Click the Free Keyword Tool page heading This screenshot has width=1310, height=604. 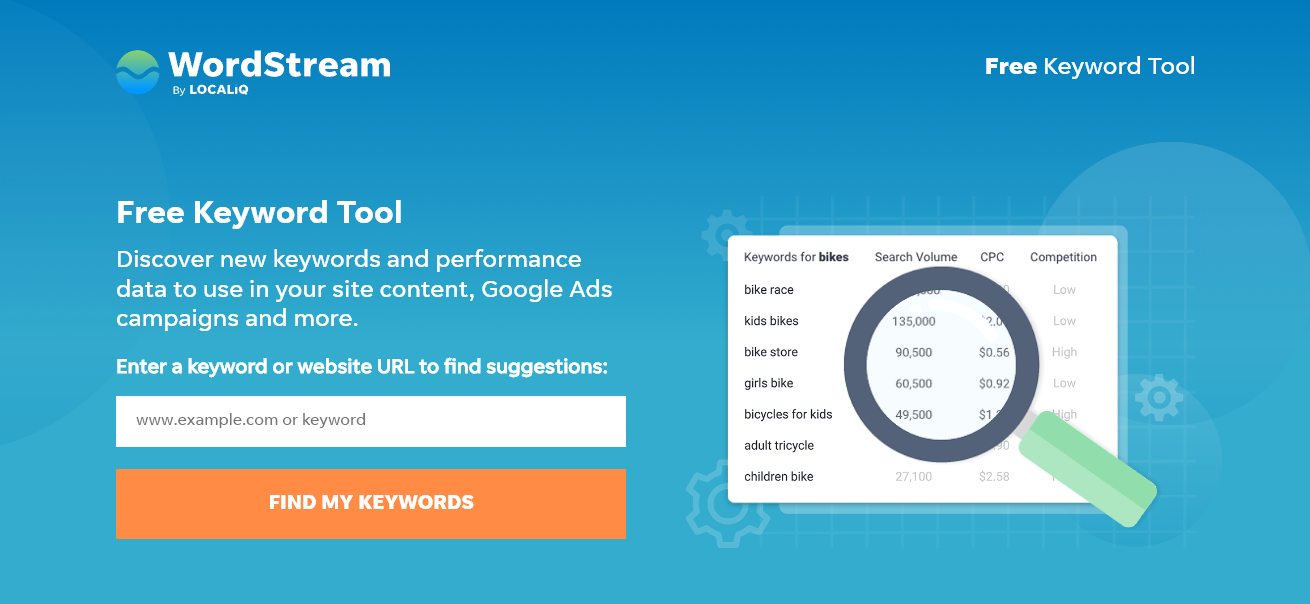click(259, 212)
